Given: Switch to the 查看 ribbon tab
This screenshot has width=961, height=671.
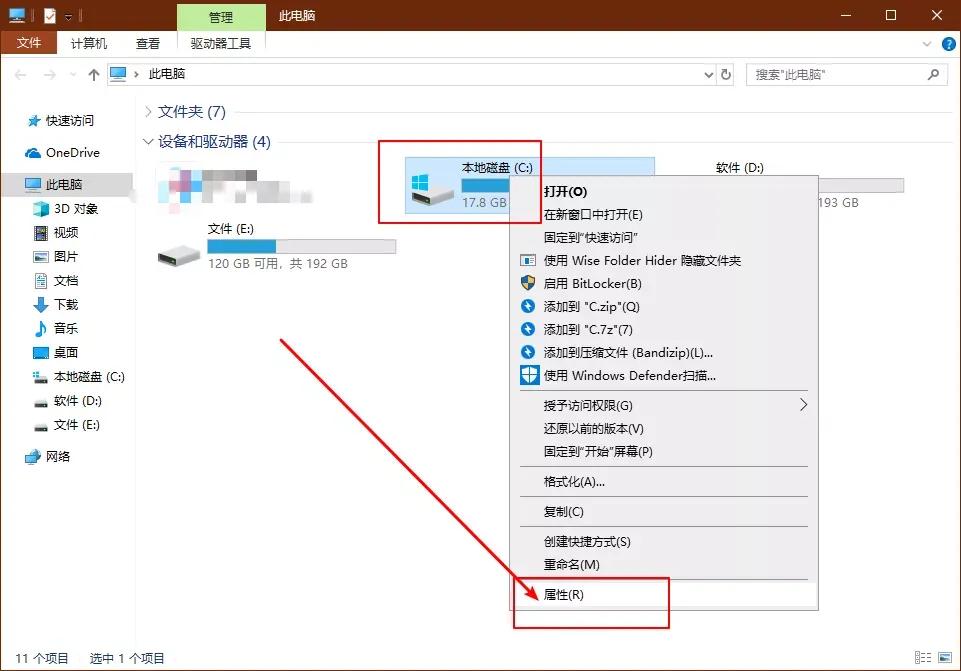Looking at the screenshot, I should point(147,43).
